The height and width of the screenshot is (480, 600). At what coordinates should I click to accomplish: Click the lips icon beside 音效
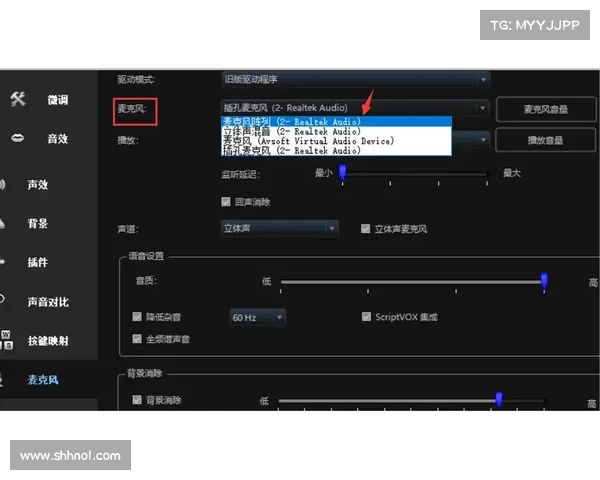click(x=18, y=138)
